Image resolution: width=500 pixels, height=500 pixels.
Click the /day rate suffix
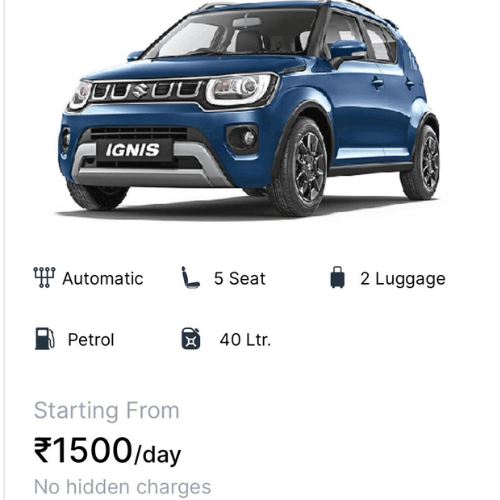click(157, 455)
